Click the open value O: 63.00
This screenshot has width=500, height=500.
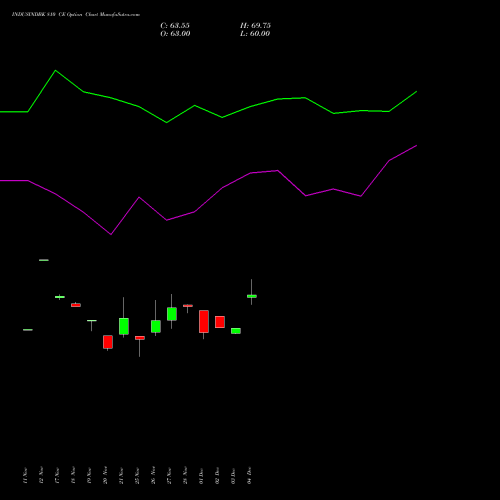(175, 34)
